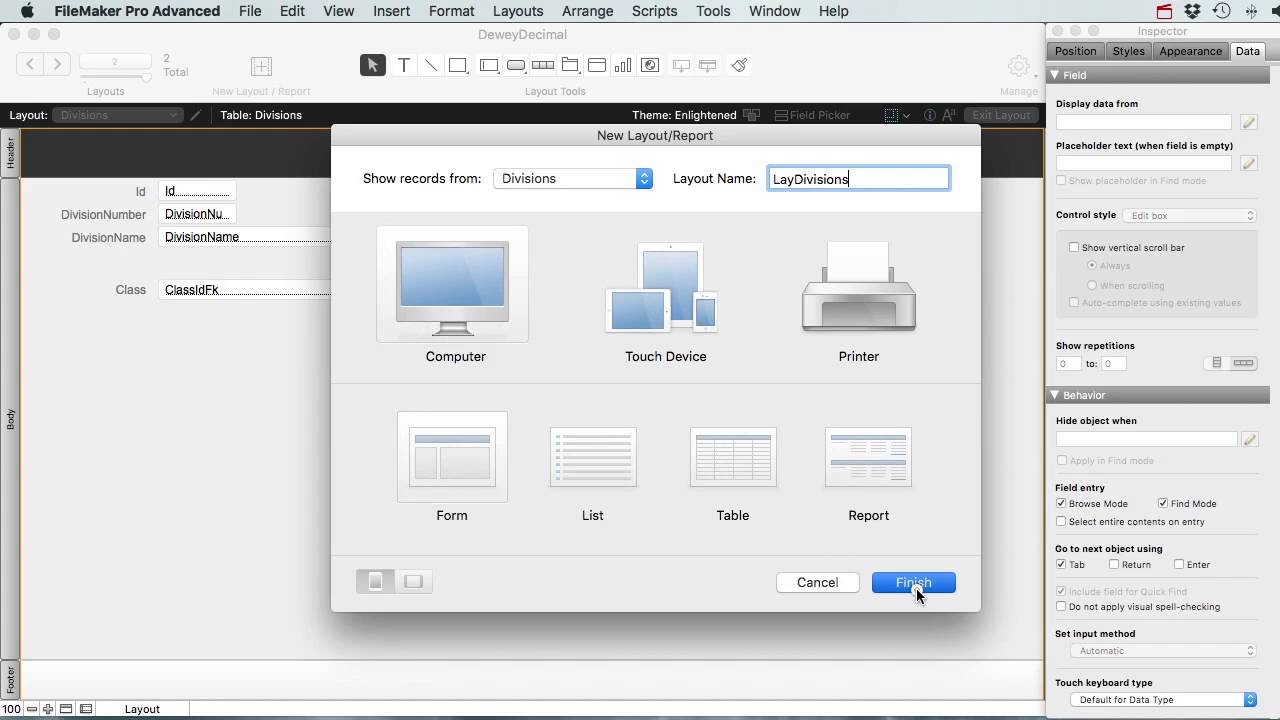
Task: Select the Field/Control tool
Action: (489, 65)
